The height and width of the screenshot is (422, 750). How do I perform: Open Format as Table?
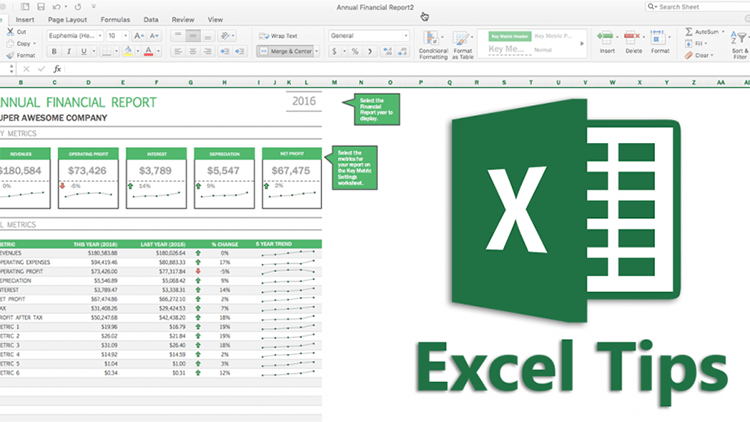tap(463, 44)
